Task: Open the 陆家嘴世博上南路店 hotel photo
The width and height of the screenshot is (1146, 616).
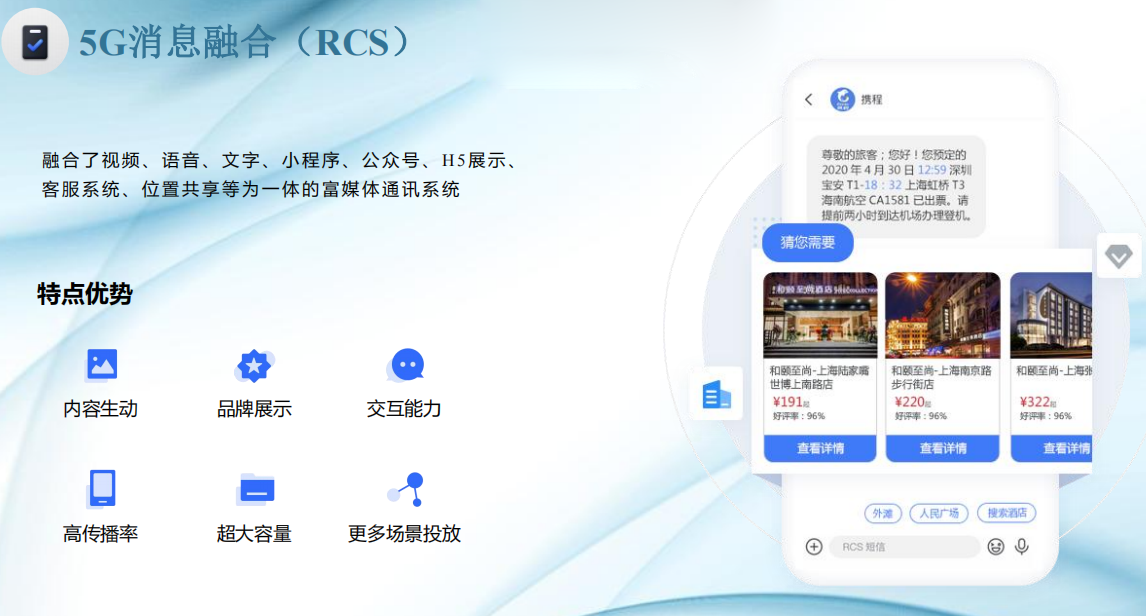Action: (x=820, y=316)
